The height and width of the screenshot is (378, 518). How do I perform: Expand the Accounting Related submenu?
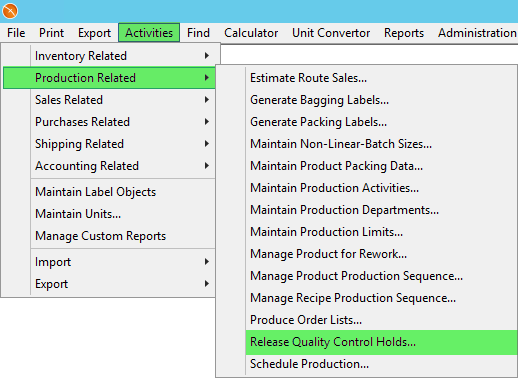click(109, 166)
